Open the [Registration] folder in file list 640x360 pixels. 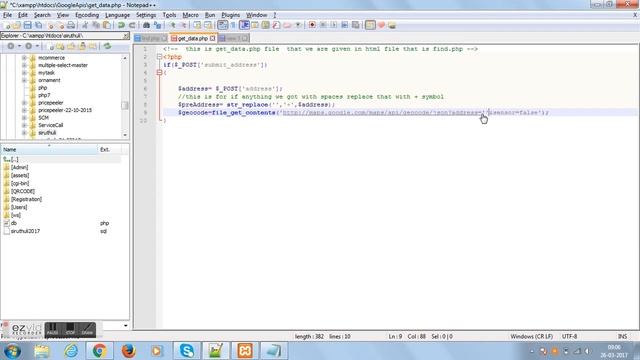point(26,199)
